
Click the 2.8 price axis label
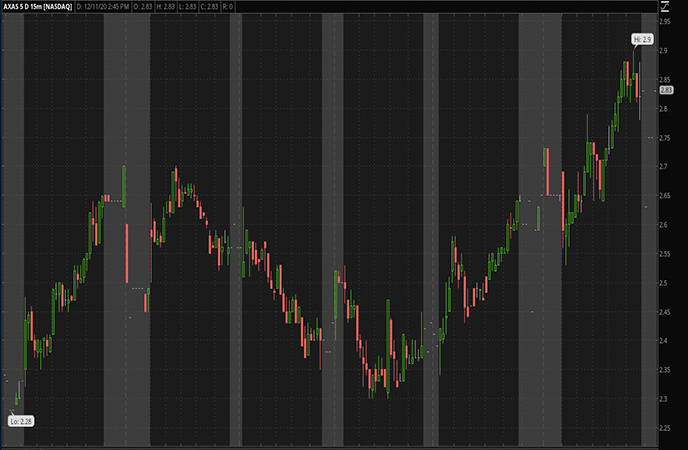pos(663,109)
